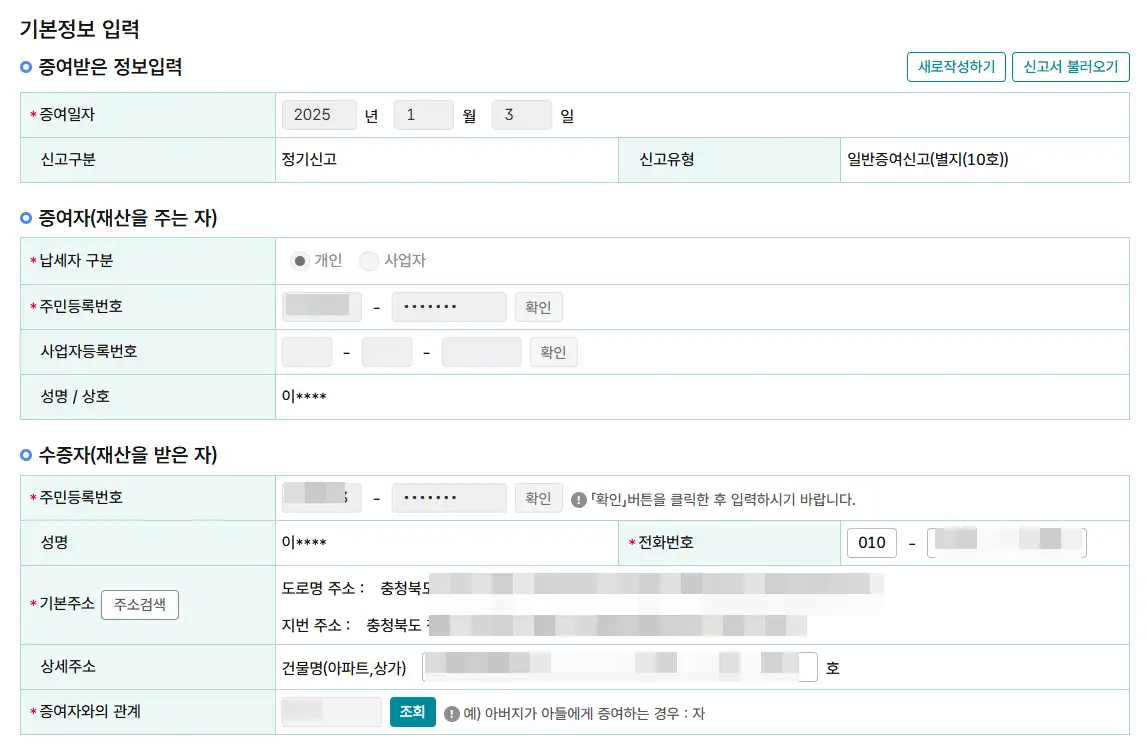Click the gift month input showing 1
The width and height of the screenshot is (1147, 747).
coord(423,114)
